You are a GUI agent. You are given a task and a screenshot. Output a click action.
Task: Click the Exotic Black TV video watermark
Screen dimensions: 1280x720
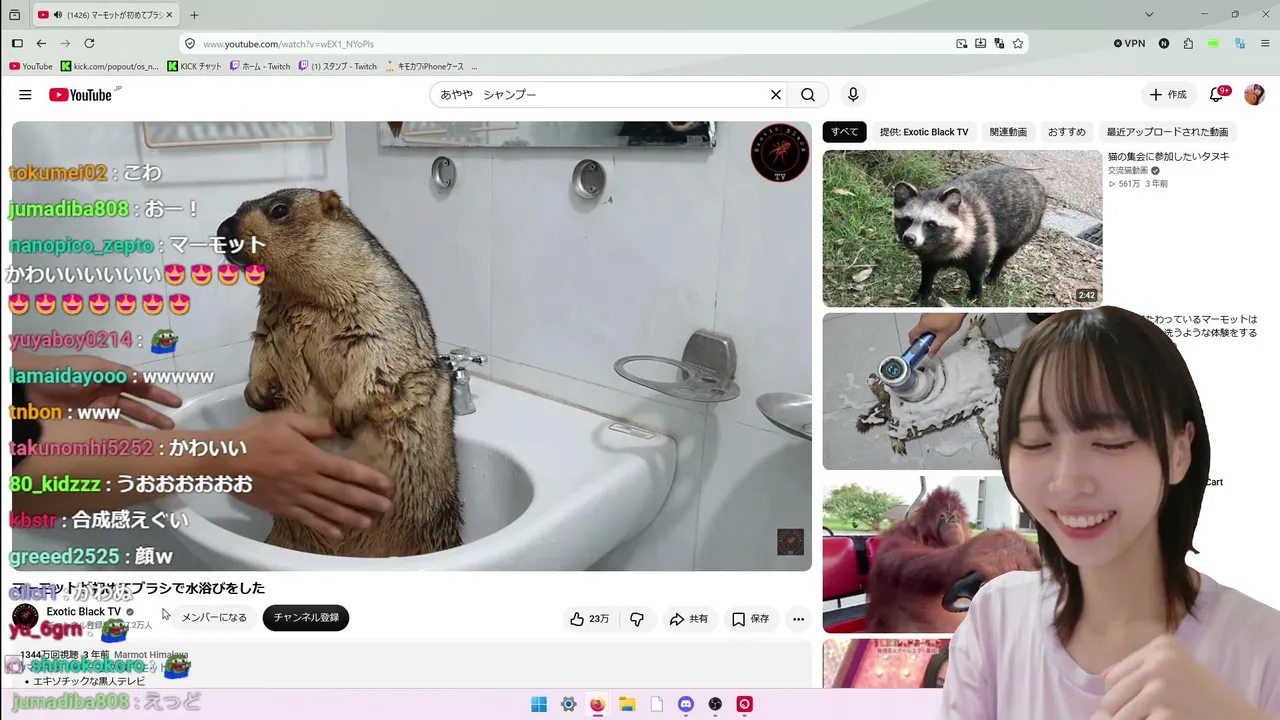790,542
